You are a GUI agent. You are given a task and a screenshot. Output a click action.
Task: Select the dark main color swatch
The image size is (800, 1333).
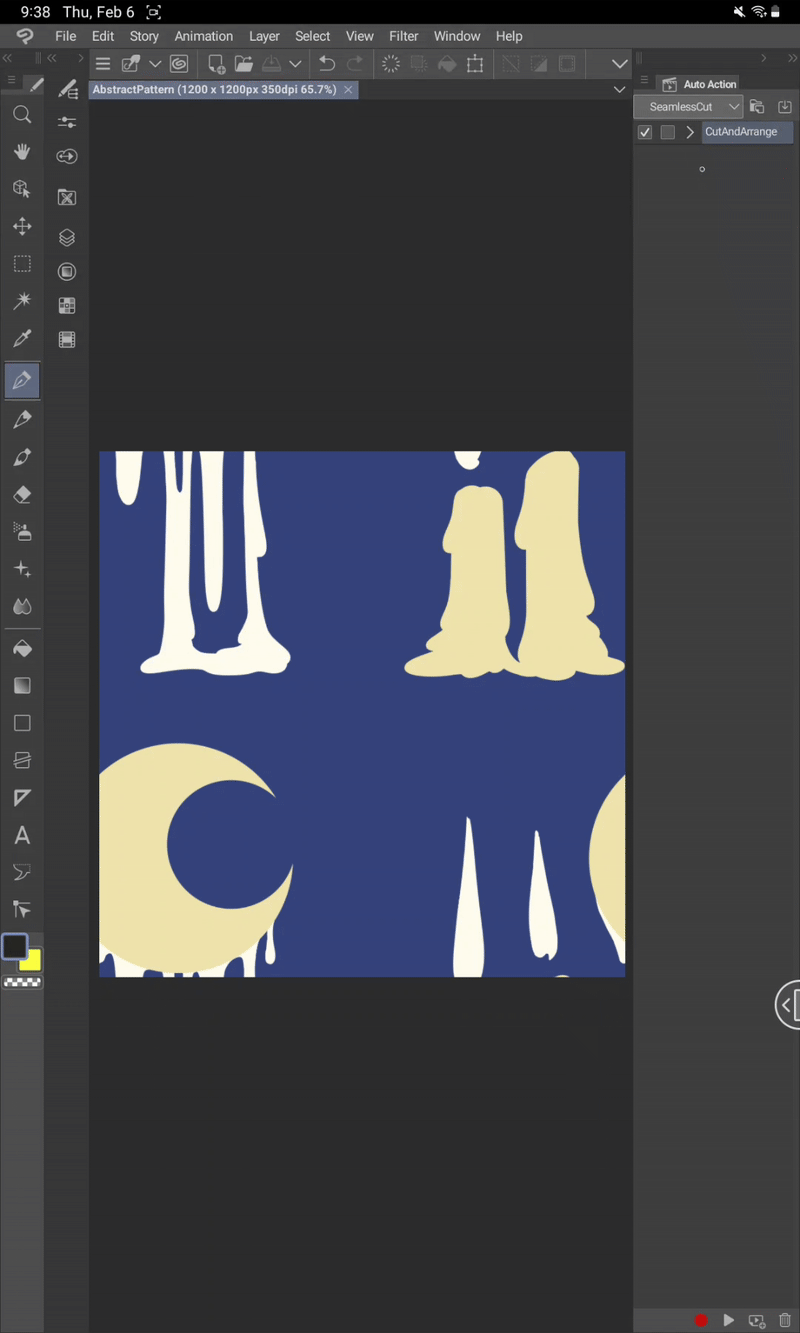tap(14, 947)
